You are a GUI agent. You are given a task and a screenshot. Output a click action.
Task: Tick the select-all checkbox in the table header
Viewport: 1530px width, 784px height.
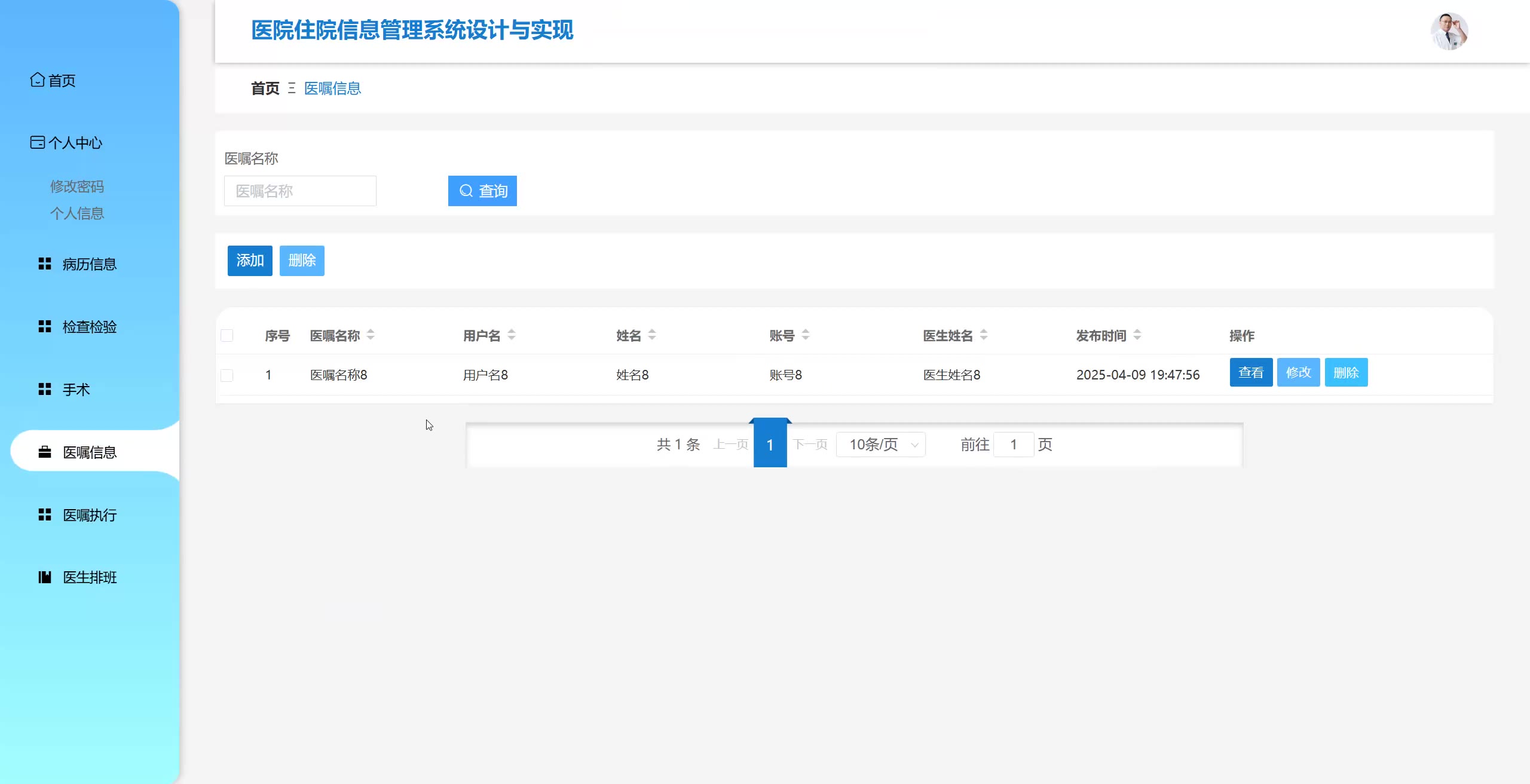[x=227, y=335]
